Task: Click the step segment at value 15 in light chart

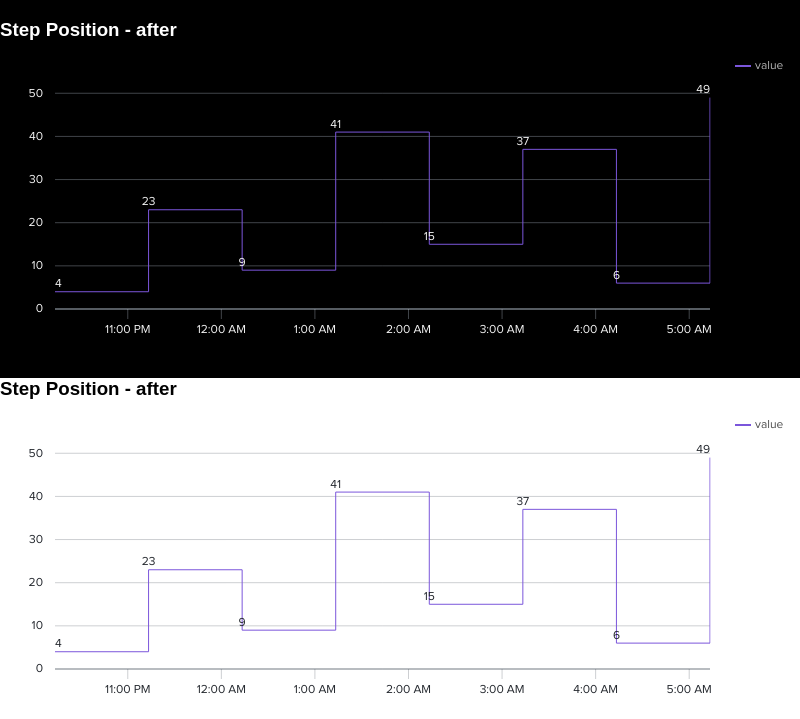Action: pos(476,604)
